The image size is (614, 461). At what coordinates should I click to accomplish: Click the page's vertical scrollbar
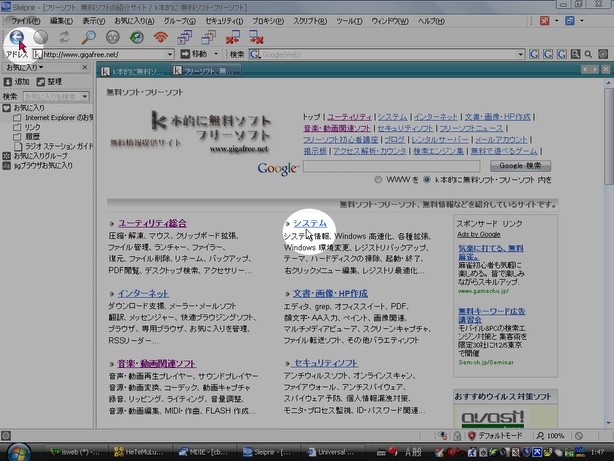[x=608, y=253]
